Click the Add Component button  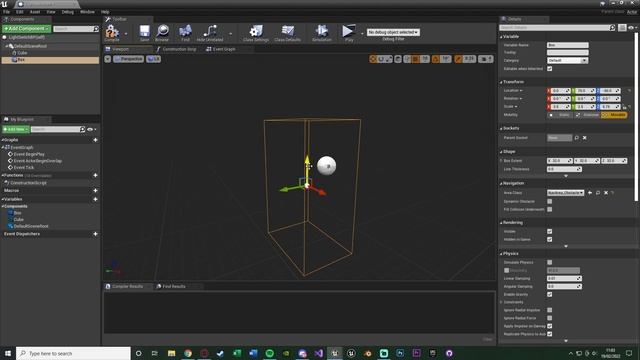tap(26, 29)
